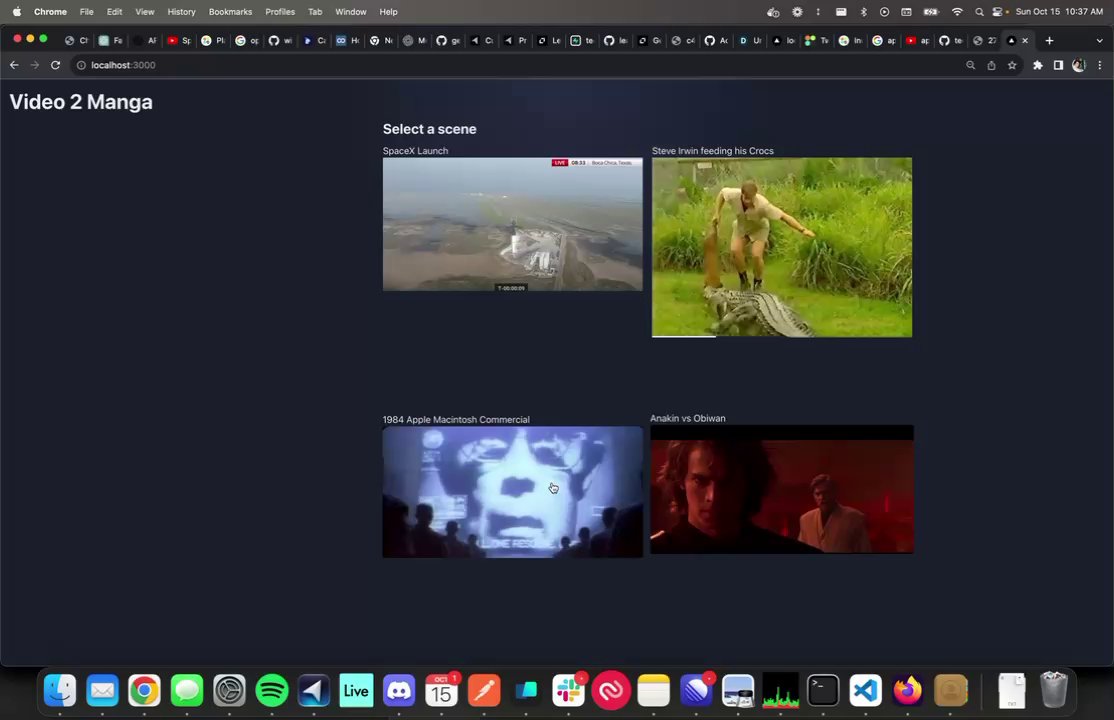Open Mail from the dock

point(102,690)
